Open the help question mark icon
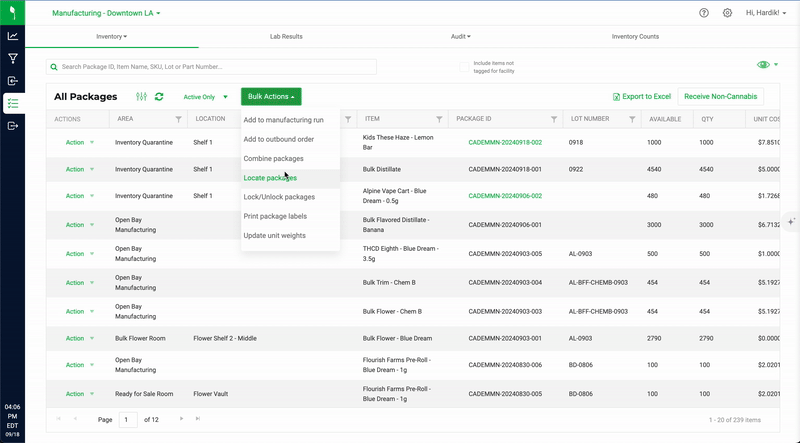800x443 pixels. (704, 13)
